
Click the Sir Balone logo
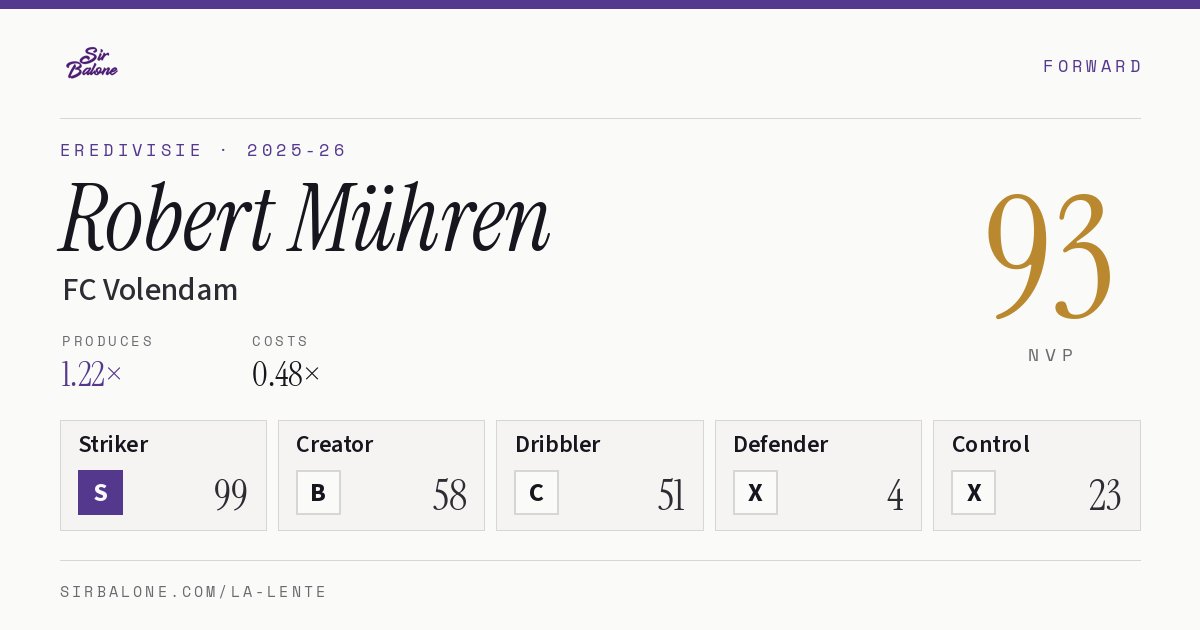[92, 63]
